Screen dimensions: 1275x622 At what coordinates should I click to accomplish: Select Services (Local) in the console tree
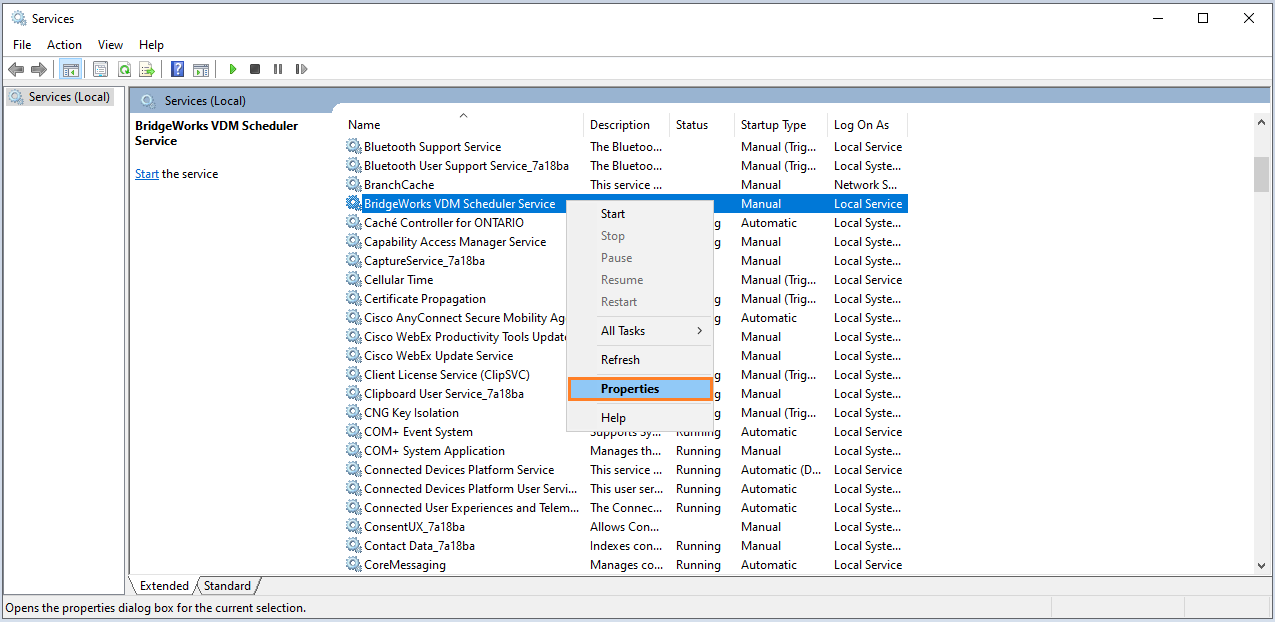pos(60,97)
